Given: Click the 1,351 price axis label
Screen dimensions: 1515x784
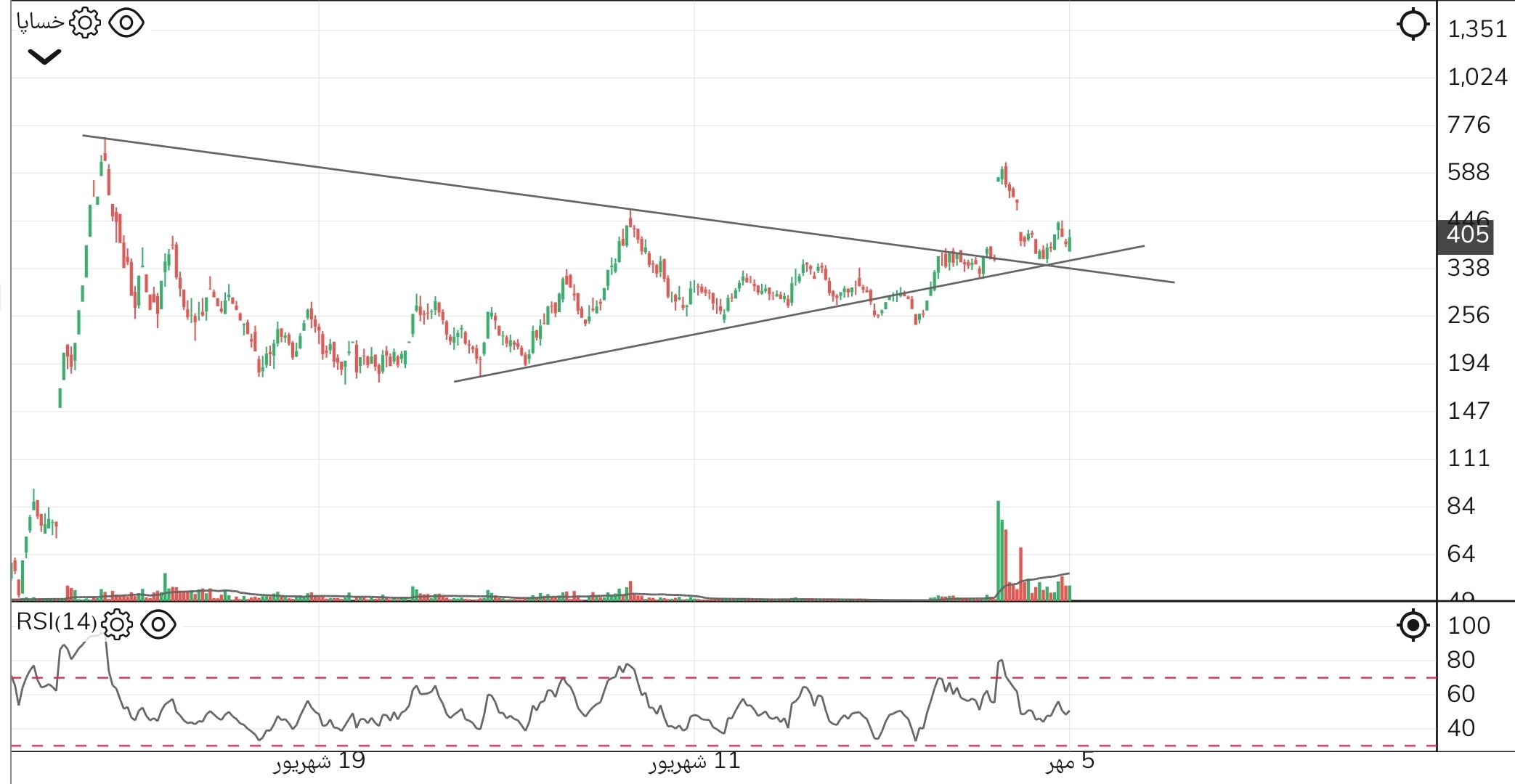Looking at the screenshot, I should pos(1477,29).
